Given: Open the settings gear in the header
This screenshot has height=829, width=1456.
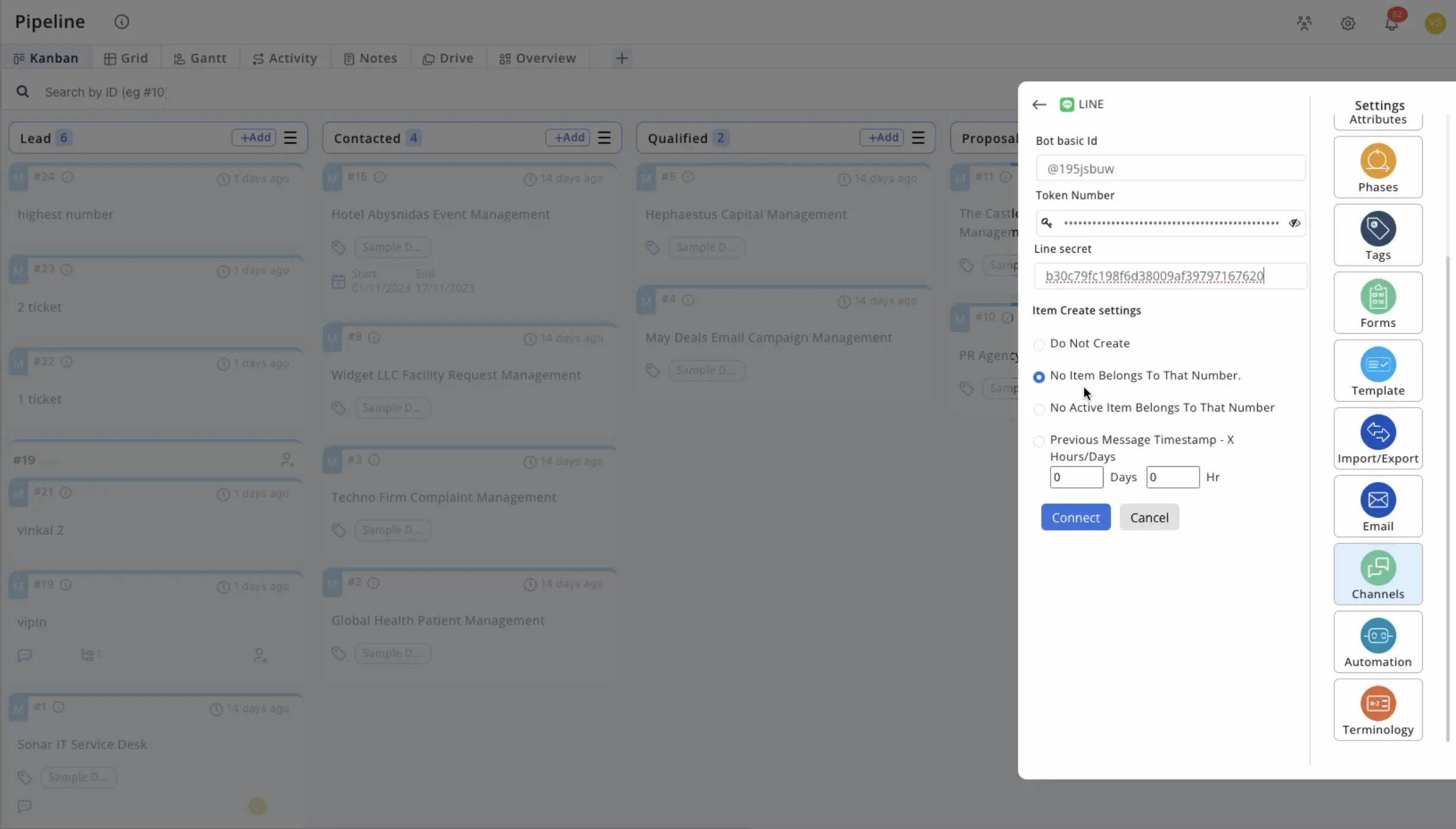Looking at the screenshot, I should point(1348,23).
